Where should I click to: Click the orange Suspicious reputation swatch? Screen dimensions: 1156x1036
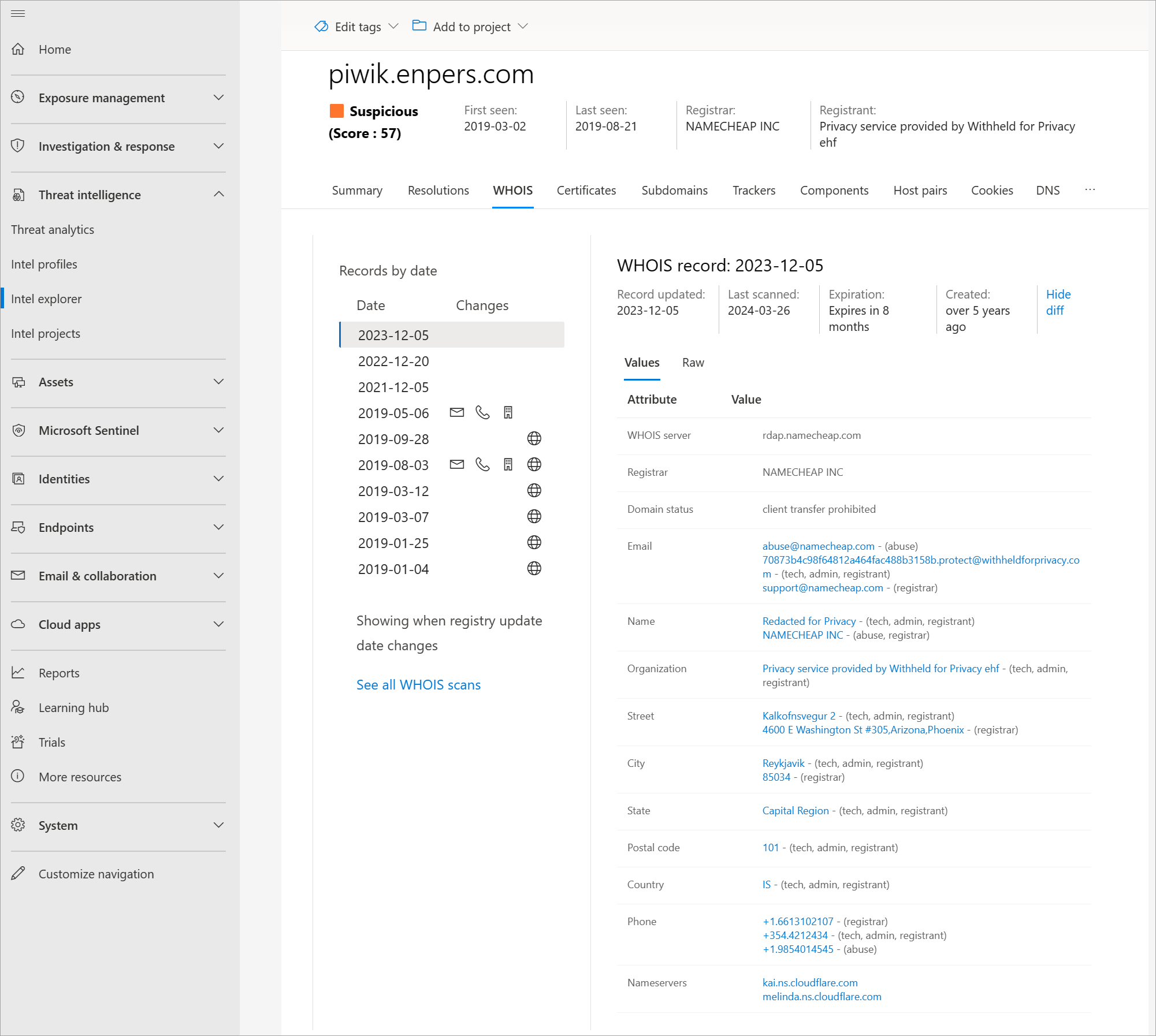click(x=336, y=111)
